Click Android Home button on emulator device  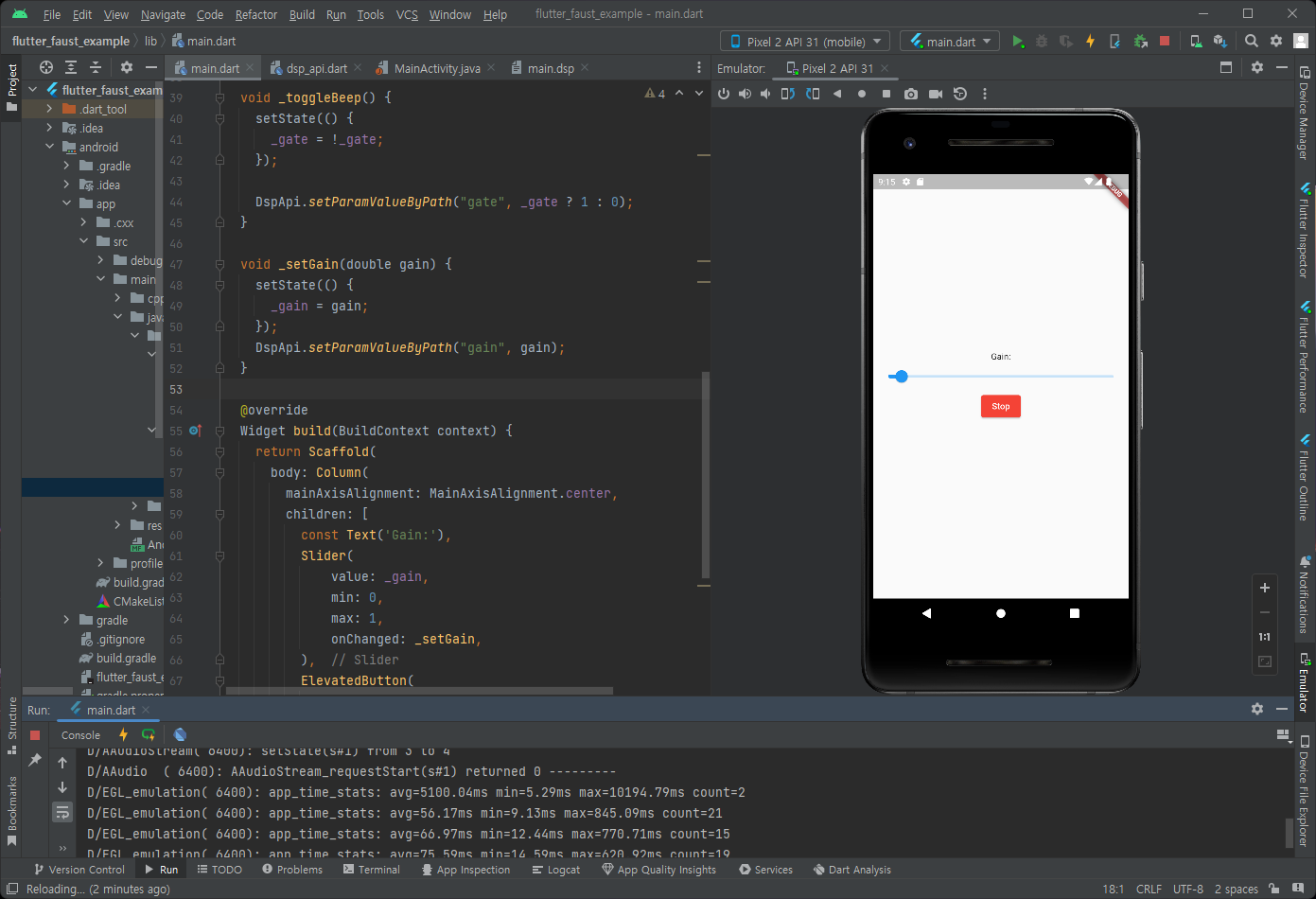click(1001, 613)
